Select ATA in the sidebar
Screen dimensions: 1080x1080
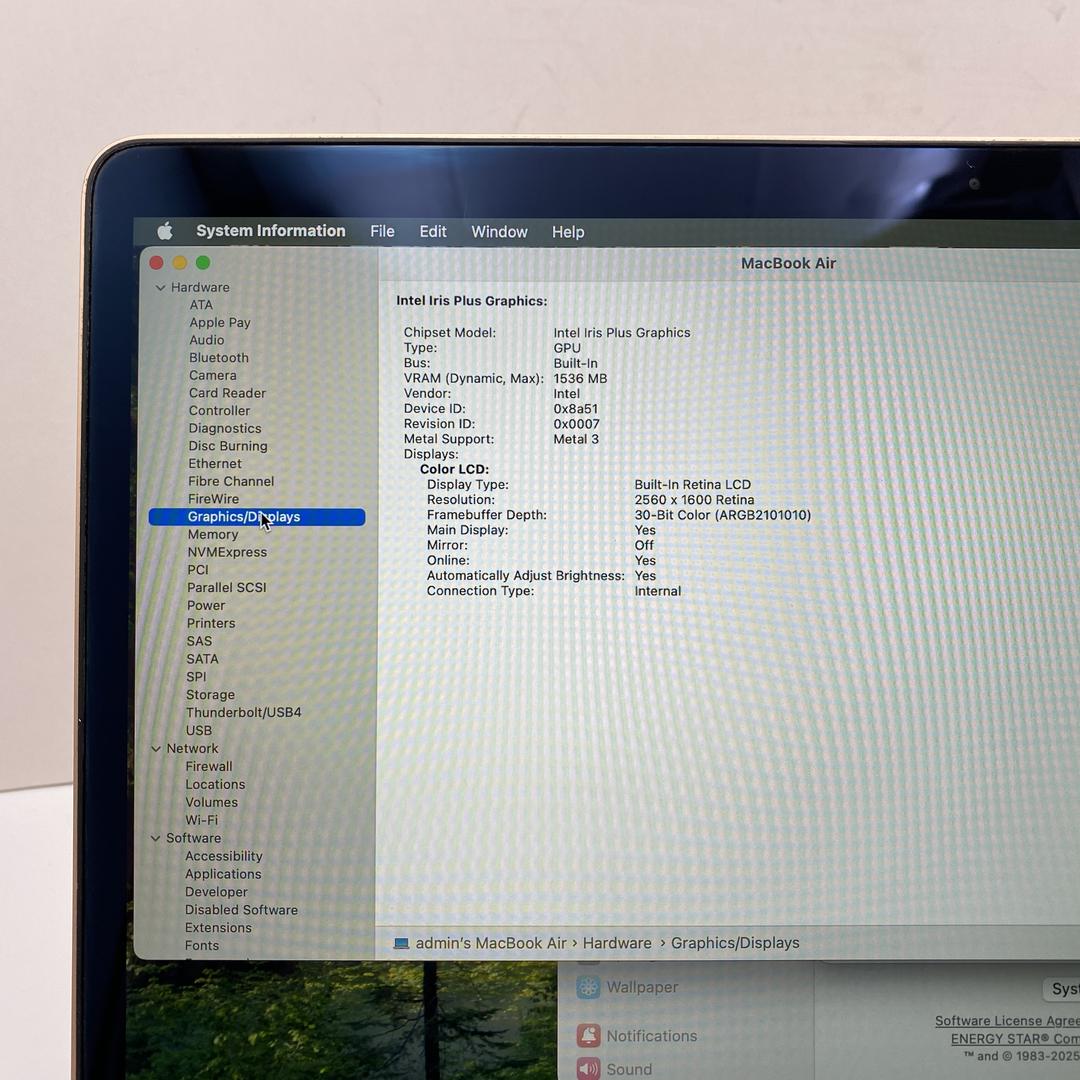[201, 304]
